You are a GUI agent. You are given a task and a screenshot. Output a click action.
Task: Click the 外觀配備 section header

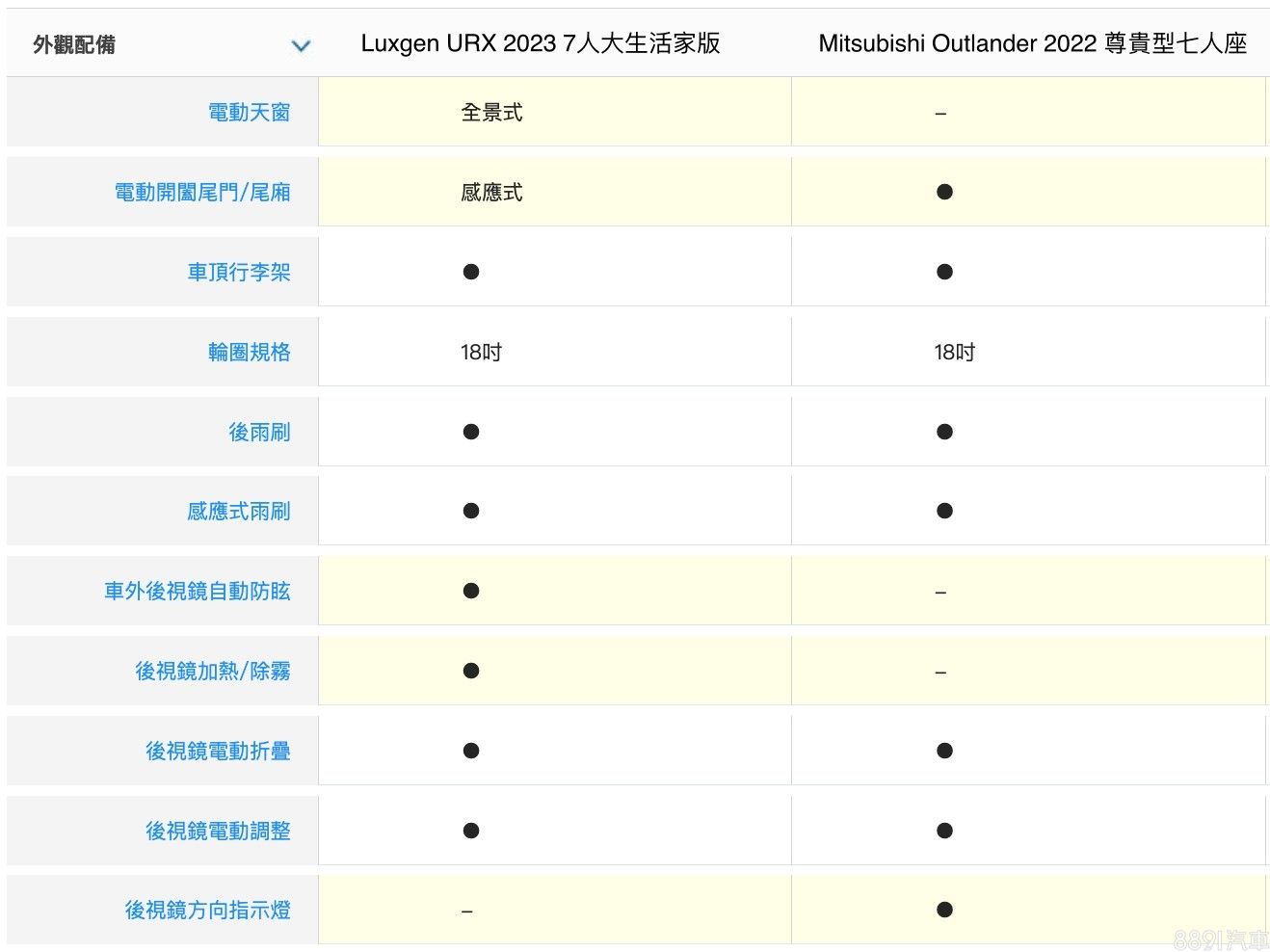click(74, 44)
